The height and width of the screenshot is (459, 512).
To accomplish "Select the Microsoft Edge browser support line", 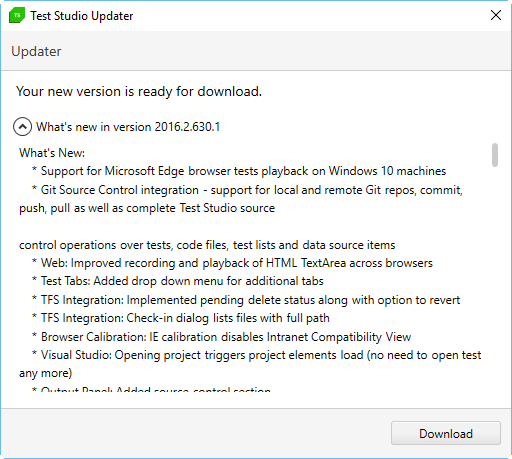I will point(239,171).
